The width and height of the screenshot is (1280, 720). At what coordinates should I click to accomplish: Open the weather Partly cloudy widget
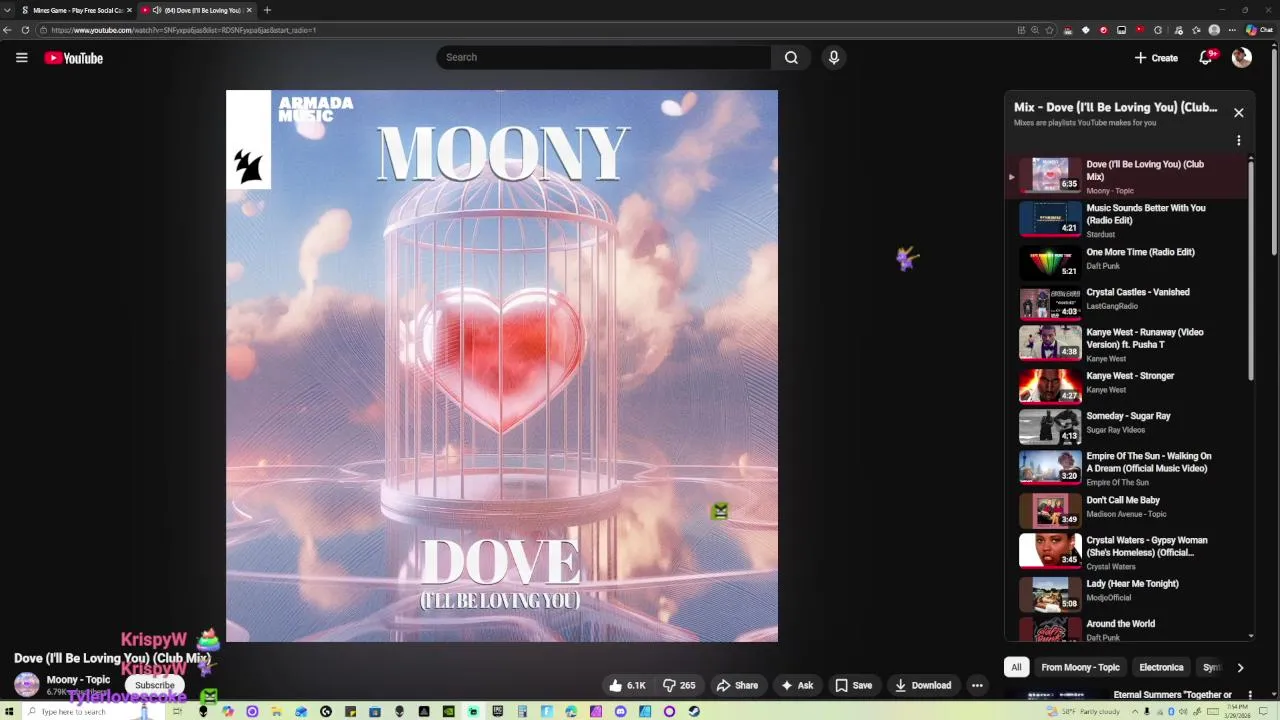pos(1083,711)
